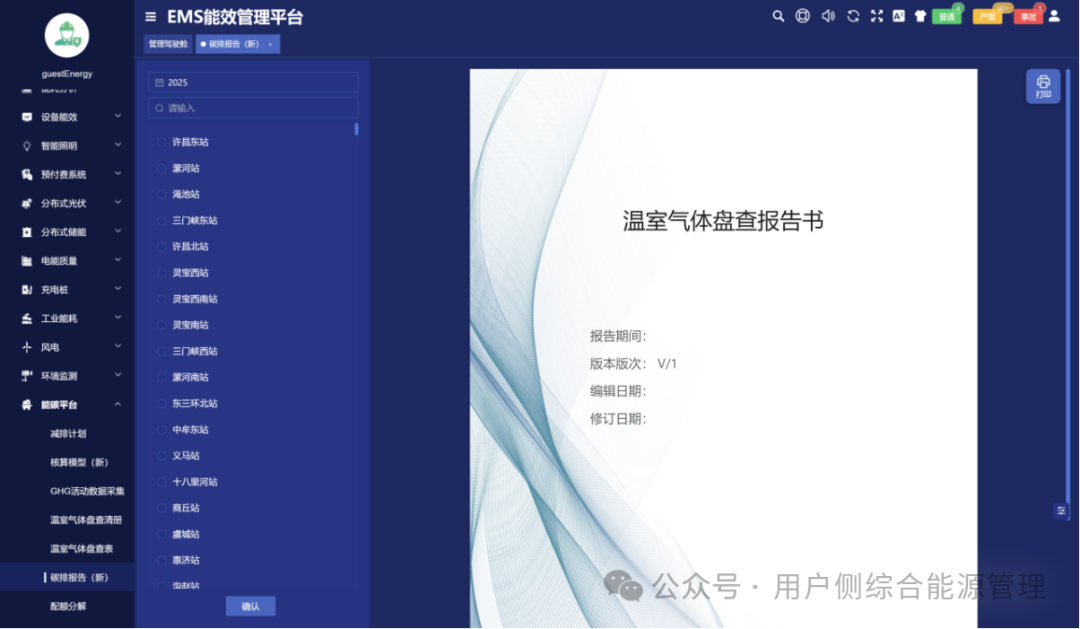This screenshot has height=629, width=1080.
Task: Open the user profile icon
Action: [1054, 16]
